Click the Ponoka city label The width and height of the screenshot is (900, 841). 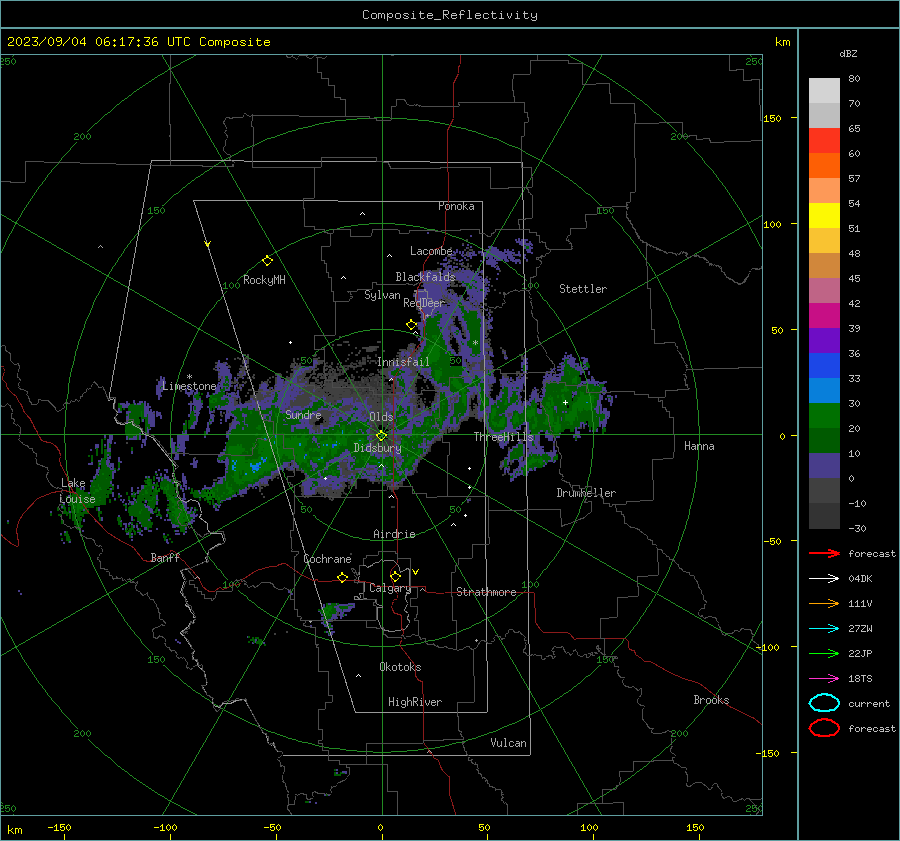tap(456, 206)
